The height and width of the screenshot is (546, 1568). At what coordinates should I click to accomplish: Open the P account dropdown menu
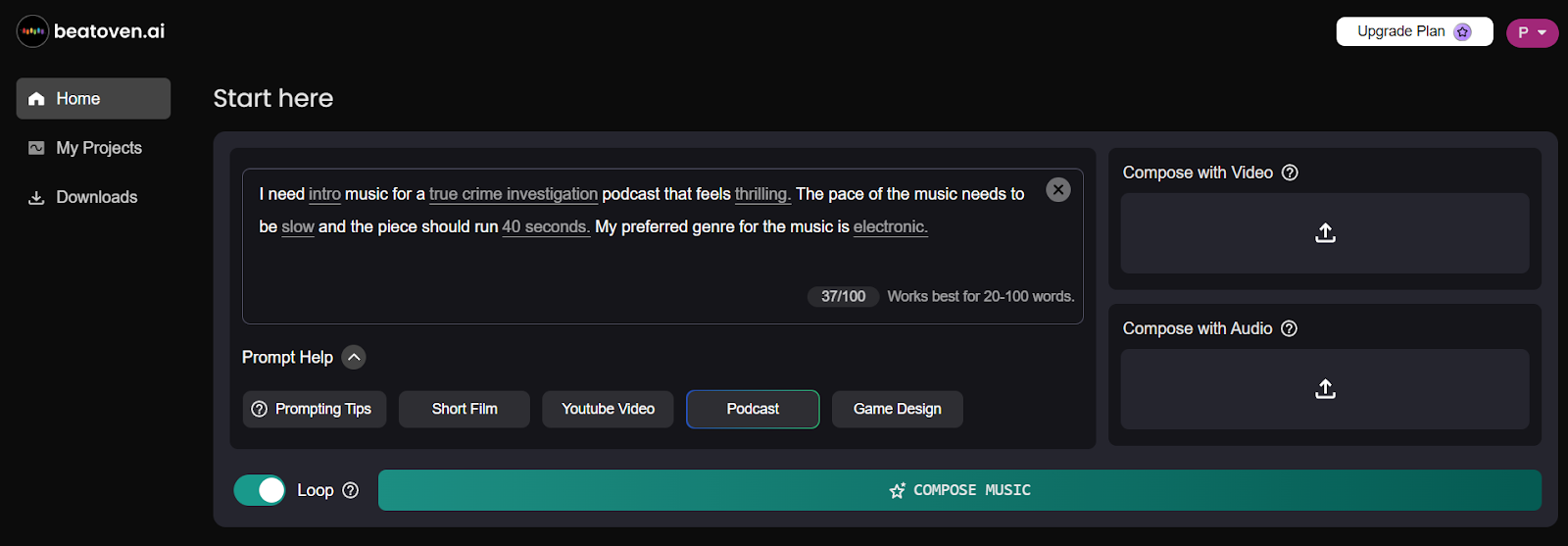point(1532,32)
